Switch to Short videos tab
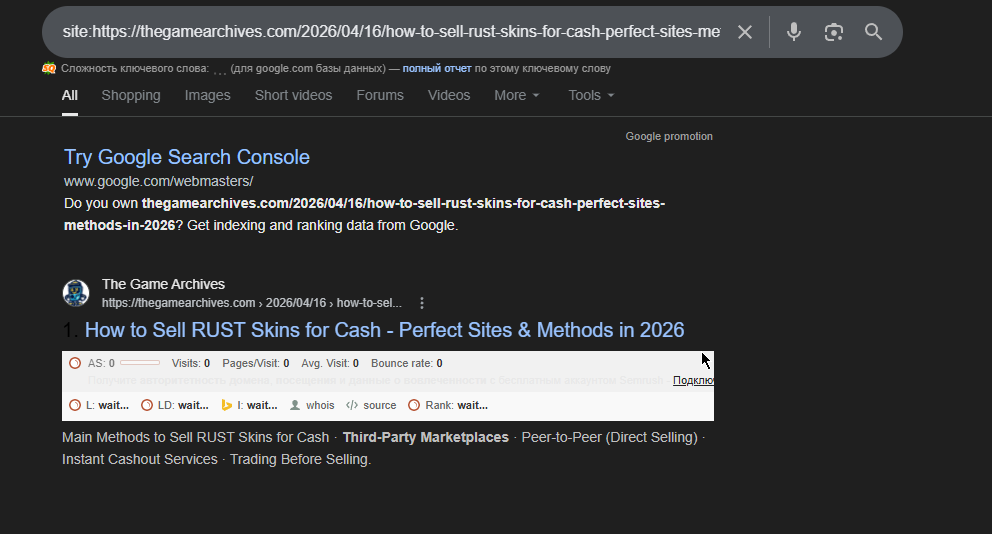The image size is (992, 534). click(294, 96)
